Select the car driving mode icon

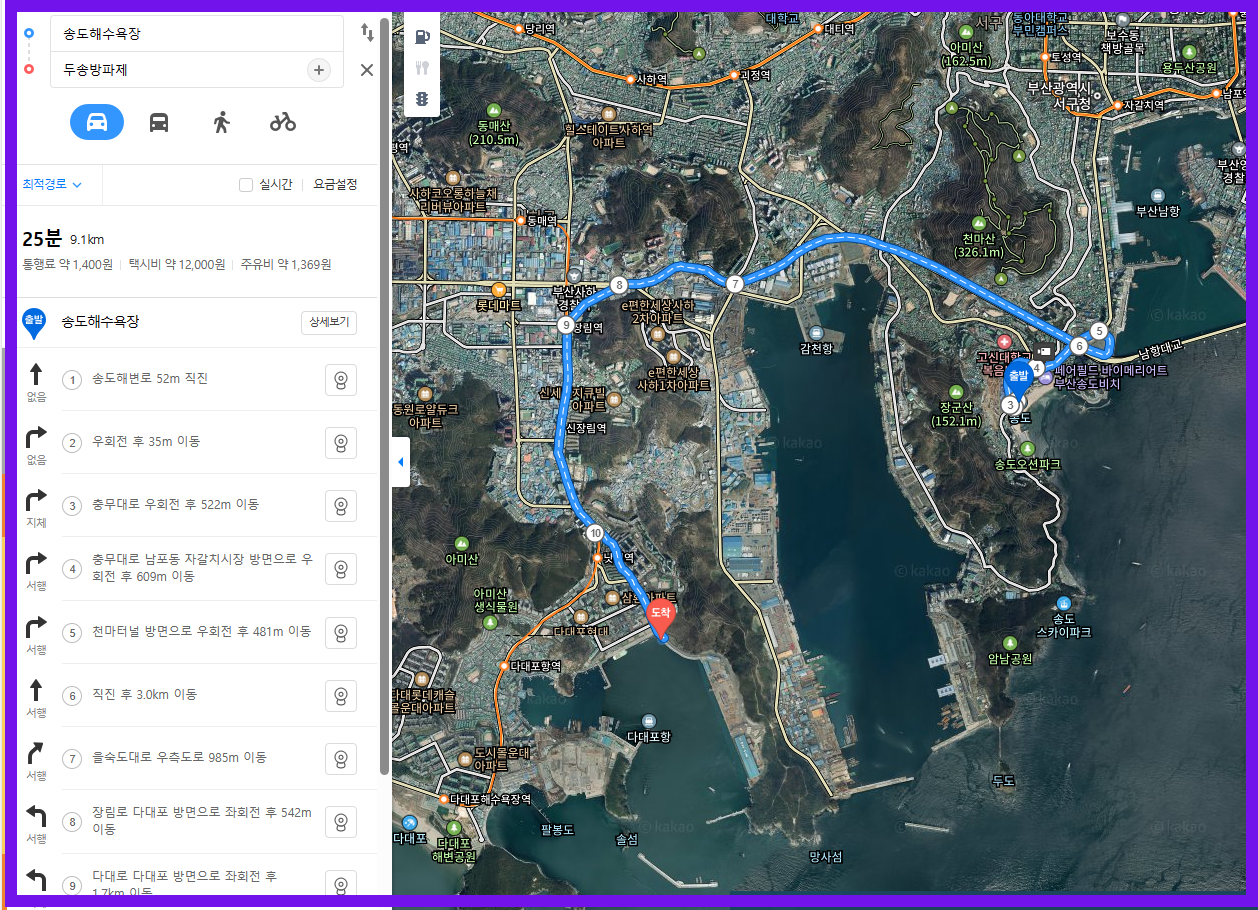[97, 122]
